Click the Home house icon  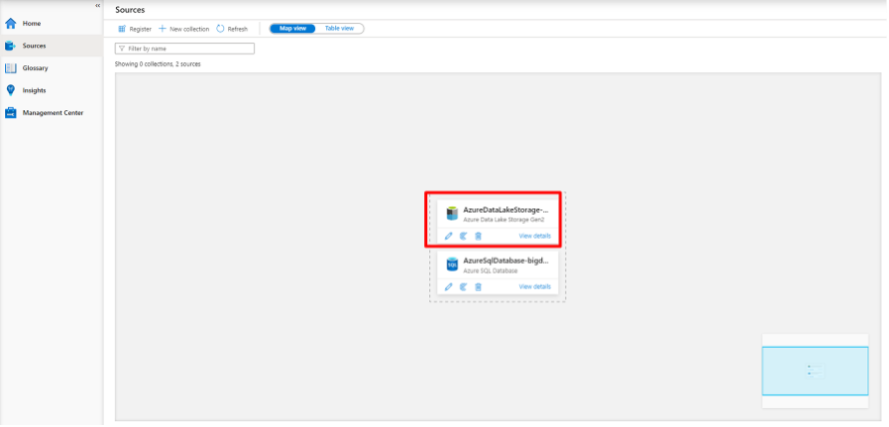pos(10,24)
